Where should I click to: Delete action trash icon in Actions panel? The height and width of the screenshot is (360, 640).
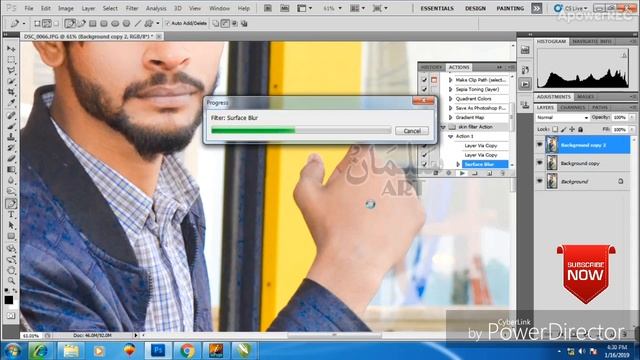click(502, 173)
